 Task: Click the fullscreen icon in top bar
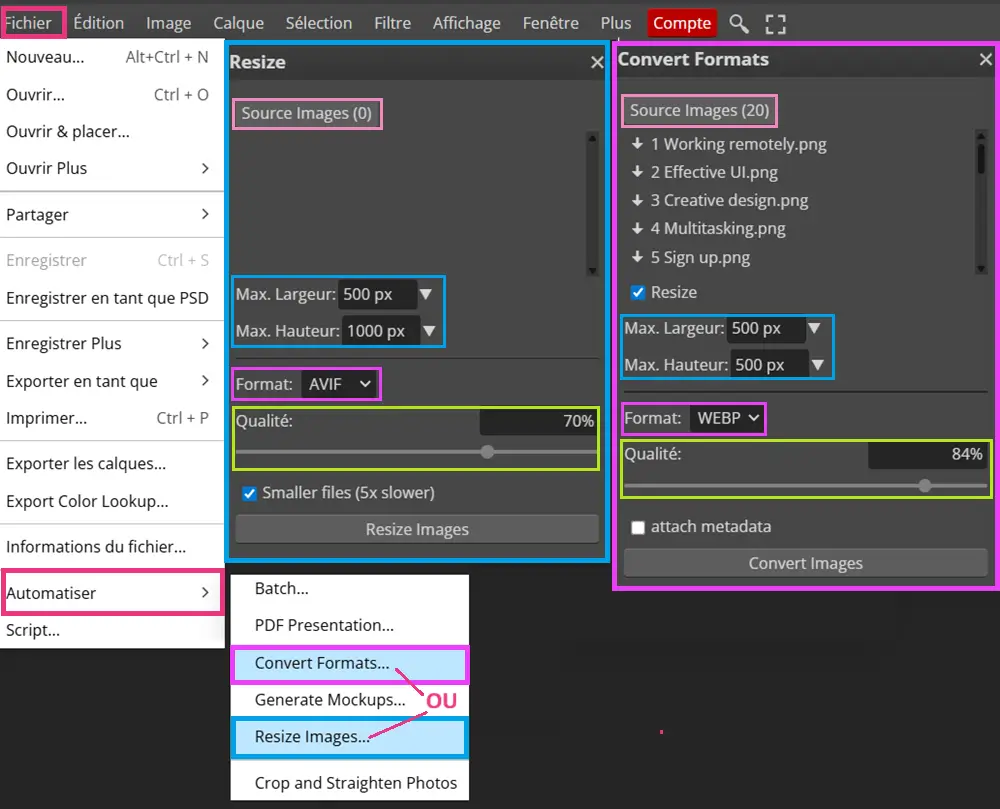[x=775, y=23]
